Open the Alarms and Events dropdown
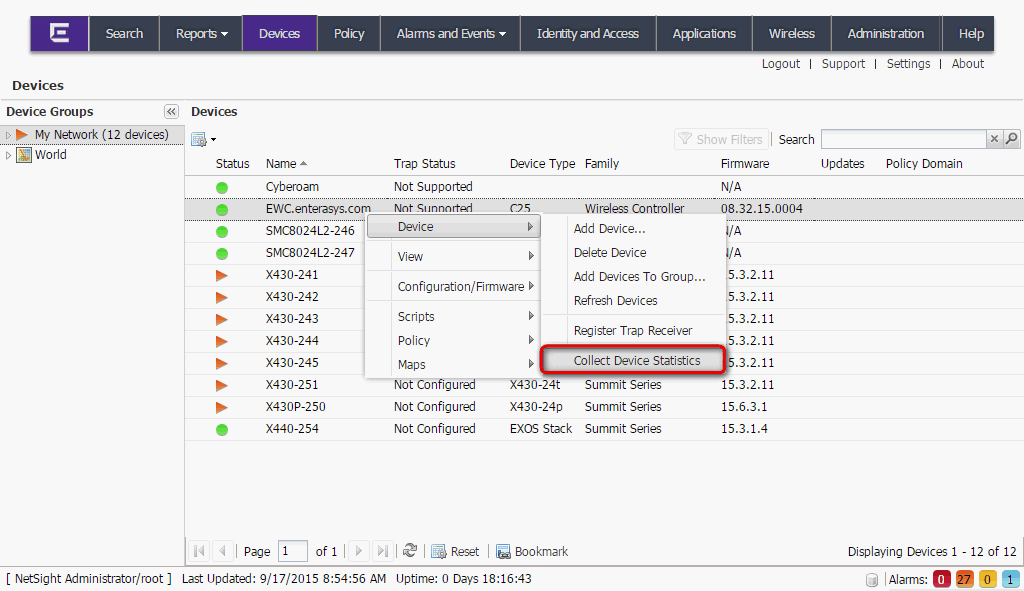This screenshot has height=591, width=1024. pos(451,33)
